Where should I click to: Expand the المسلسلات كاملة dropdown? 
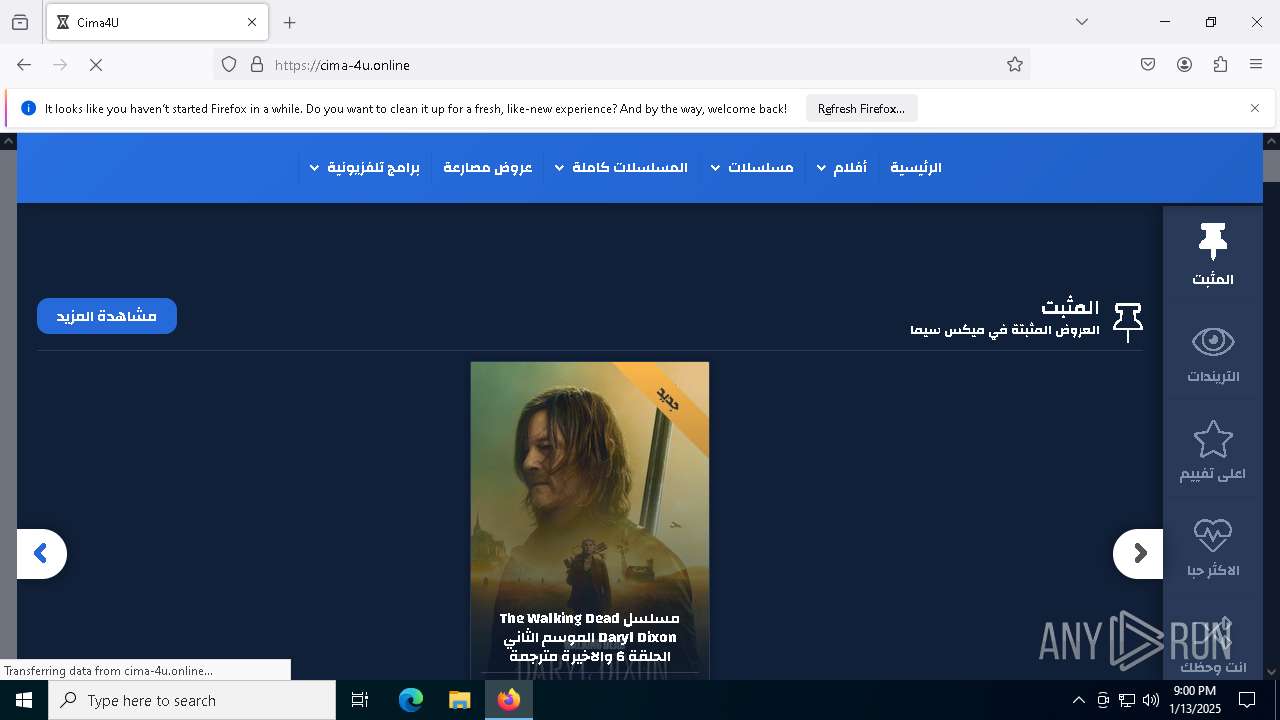pos(621,167)
